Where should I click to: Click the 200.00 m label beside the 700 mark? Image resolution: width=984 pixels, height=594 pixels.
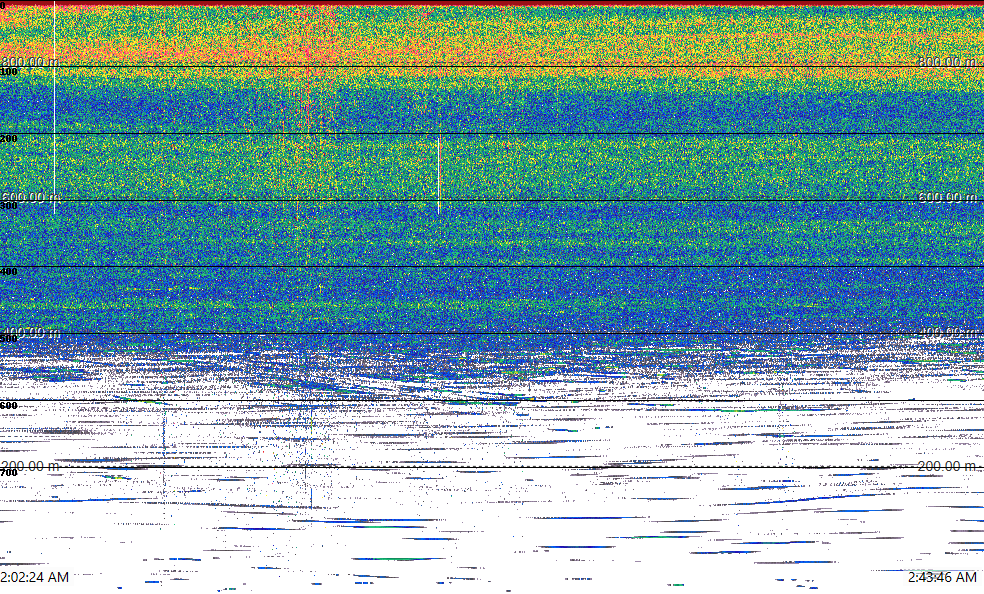click(31, 466)
